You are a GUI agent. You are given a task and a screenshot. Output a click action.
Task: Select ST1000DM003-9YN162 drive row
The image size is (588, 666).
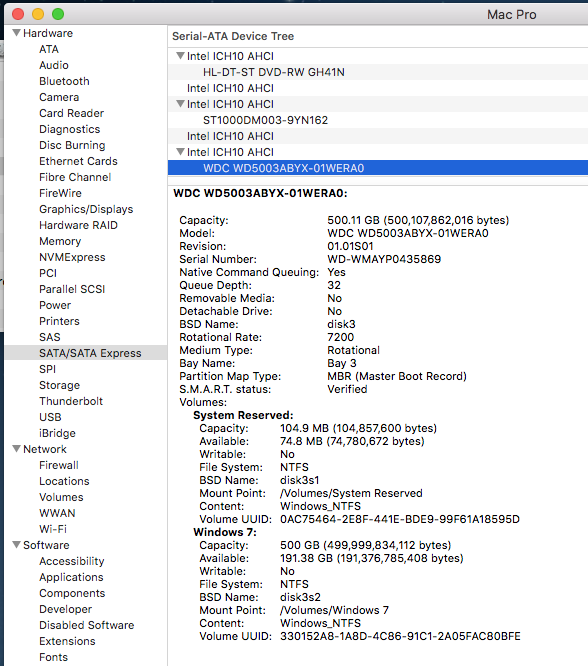click(x=378, y=120)
